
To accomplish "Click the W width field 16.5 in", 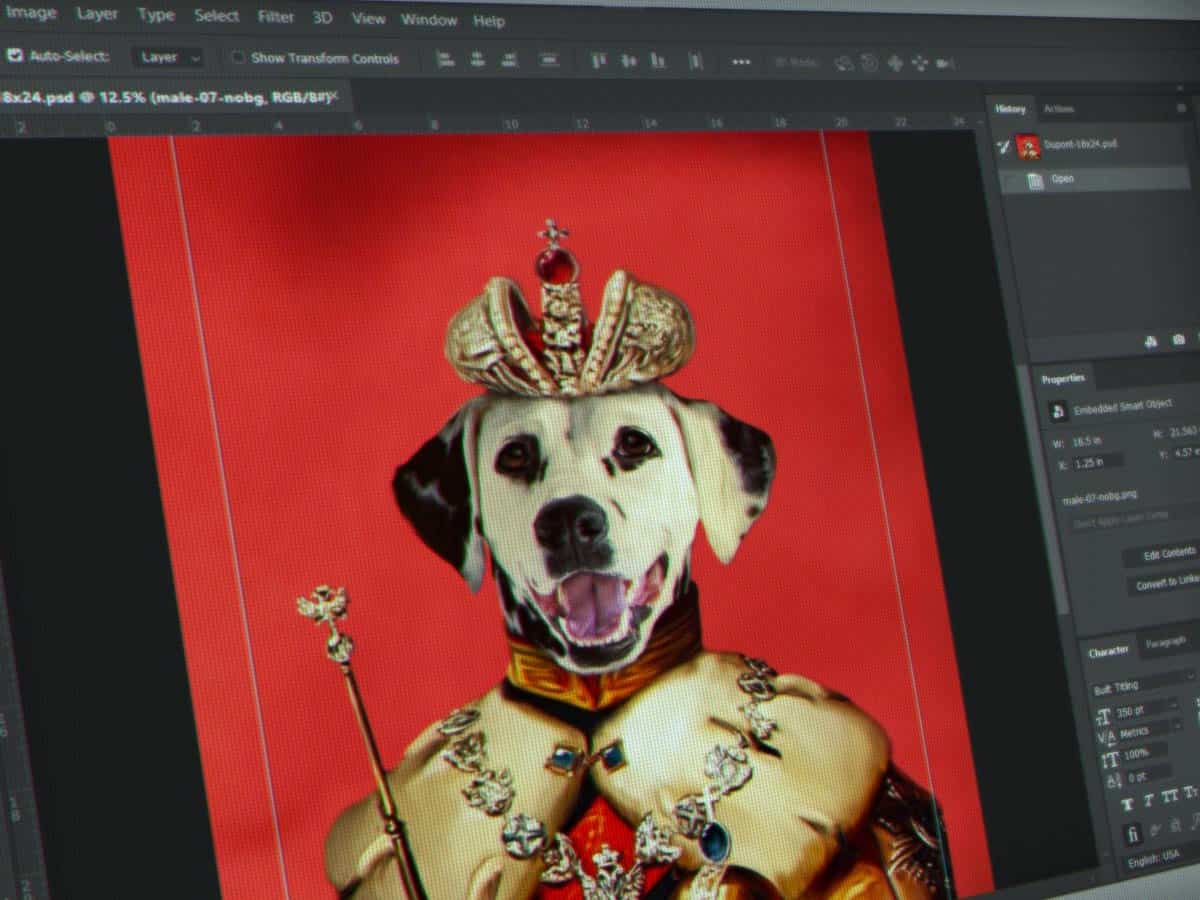I will pyautogui.click(x=1088, y=441).
